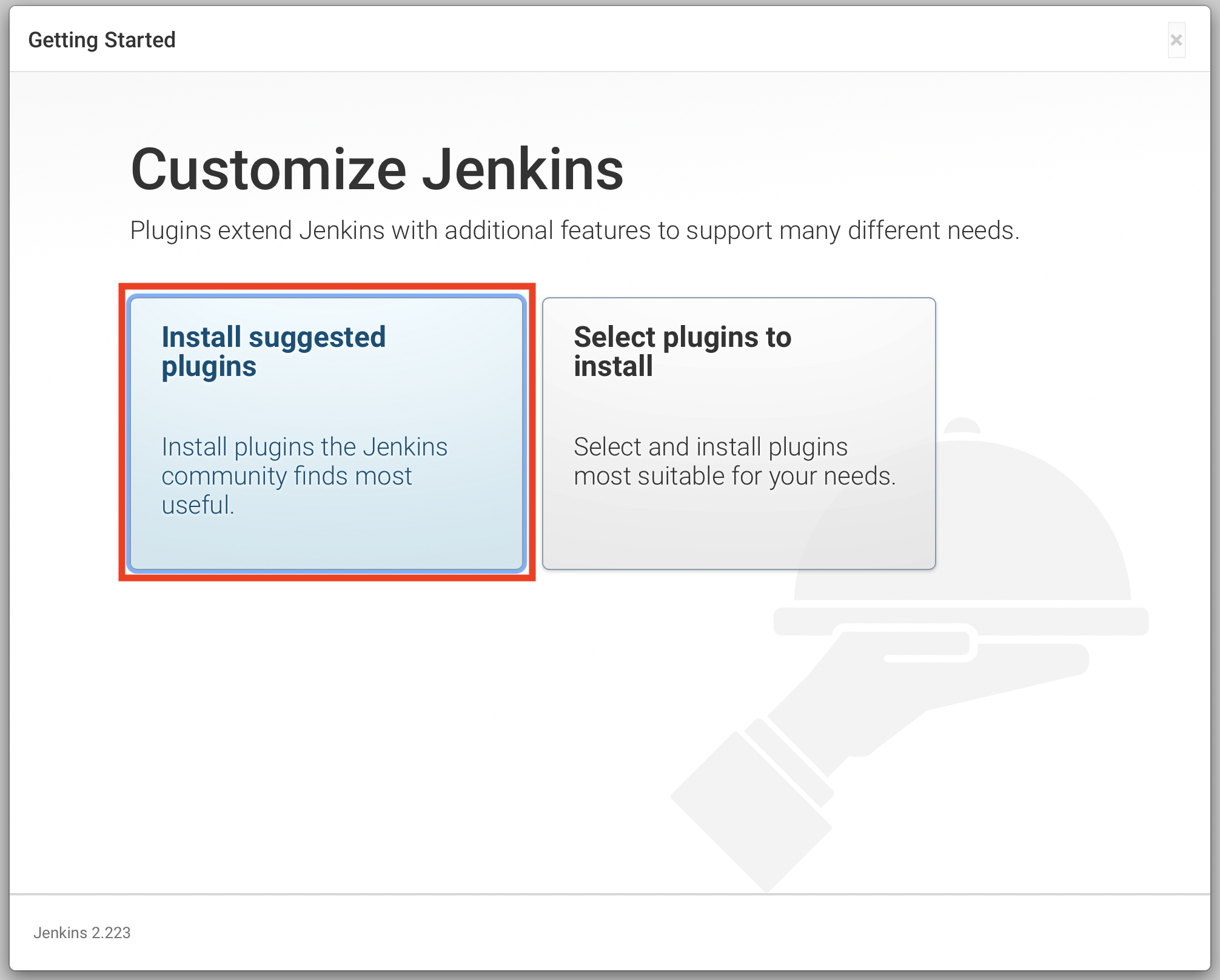Choose Install suggested plugins option

coord(327,433)
